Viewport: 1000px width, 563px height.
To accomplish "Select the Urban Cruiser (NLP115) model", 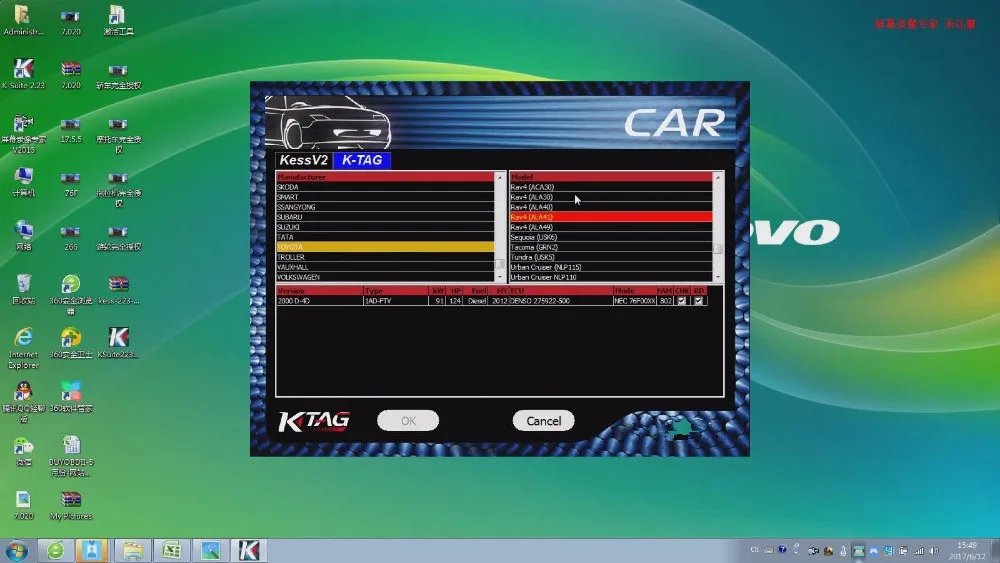I will 611,267.
